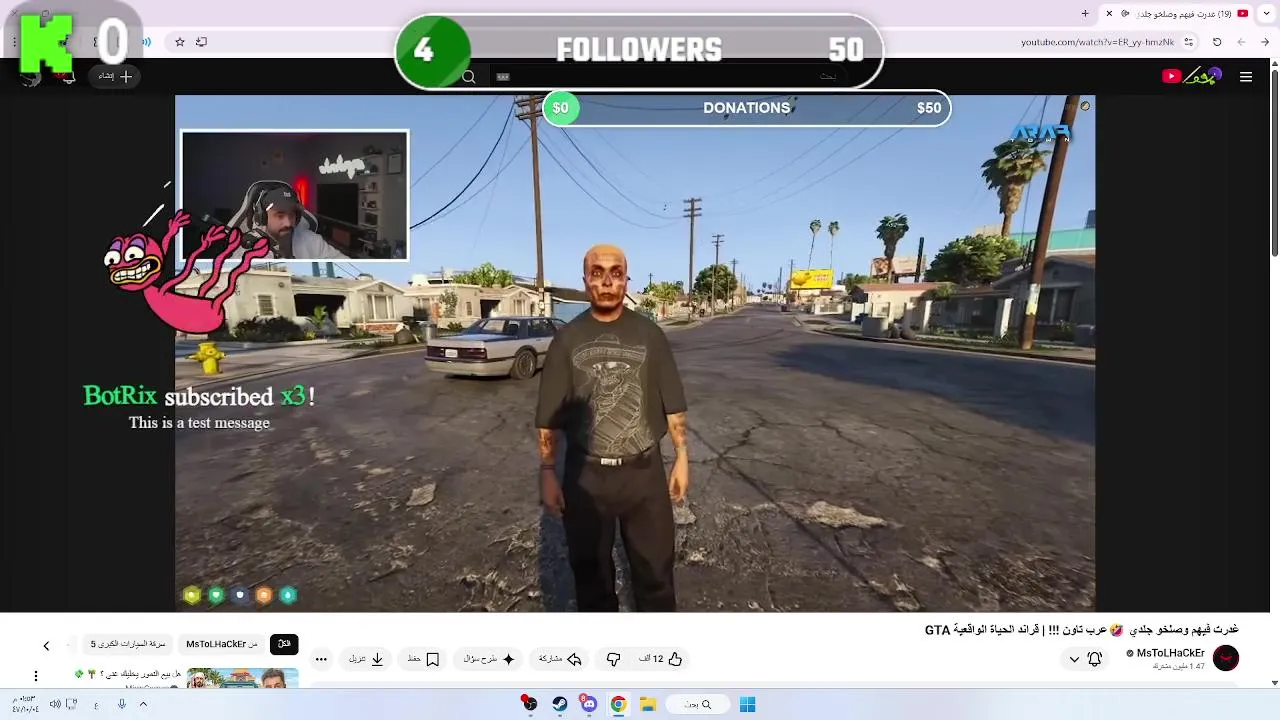
Task: Open more actions three-dot menu
Action: pyautogui.click(x=321, y=659)
